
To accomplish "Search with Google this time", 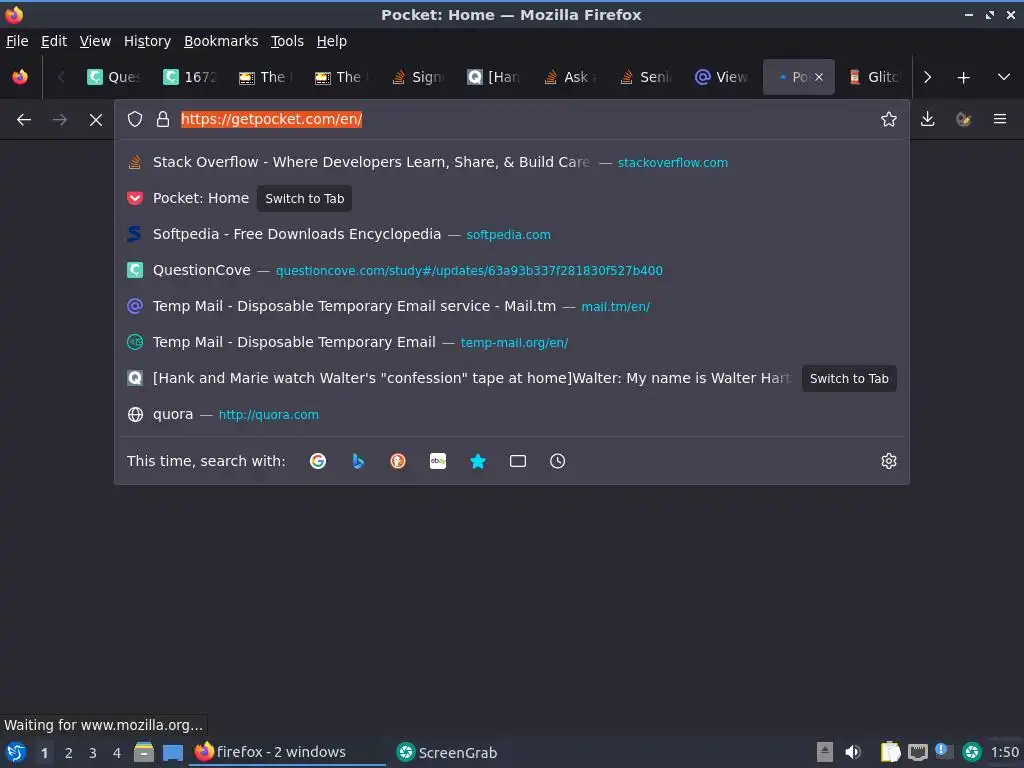I will point(318,461).
